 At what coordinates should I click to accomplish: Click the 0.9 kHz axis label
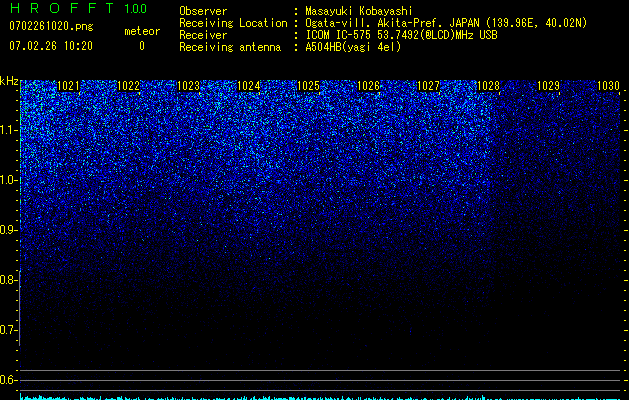[9, 230]
